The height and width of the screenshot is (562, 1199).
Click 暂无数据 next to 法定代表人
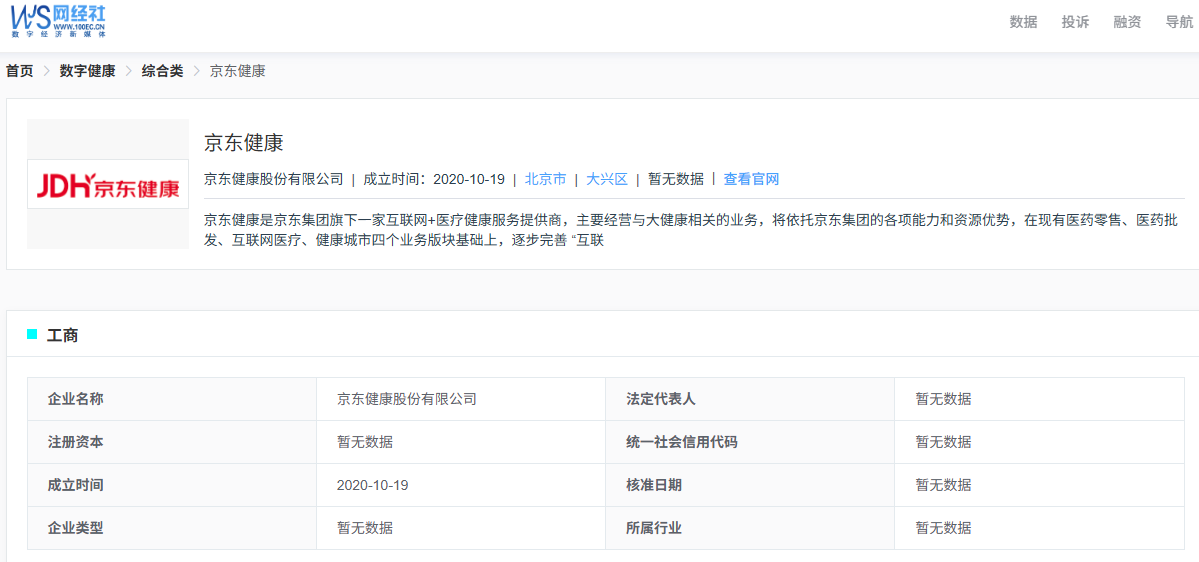pos(944,398)
